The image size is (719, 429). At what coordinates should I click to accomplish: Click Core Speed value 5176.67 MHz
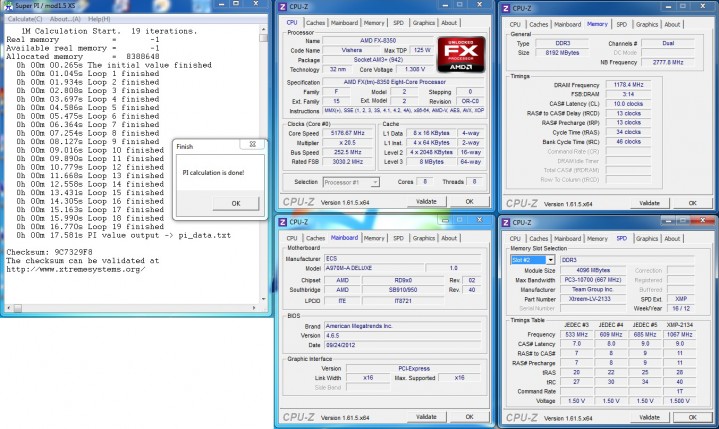tap(348, 133)
